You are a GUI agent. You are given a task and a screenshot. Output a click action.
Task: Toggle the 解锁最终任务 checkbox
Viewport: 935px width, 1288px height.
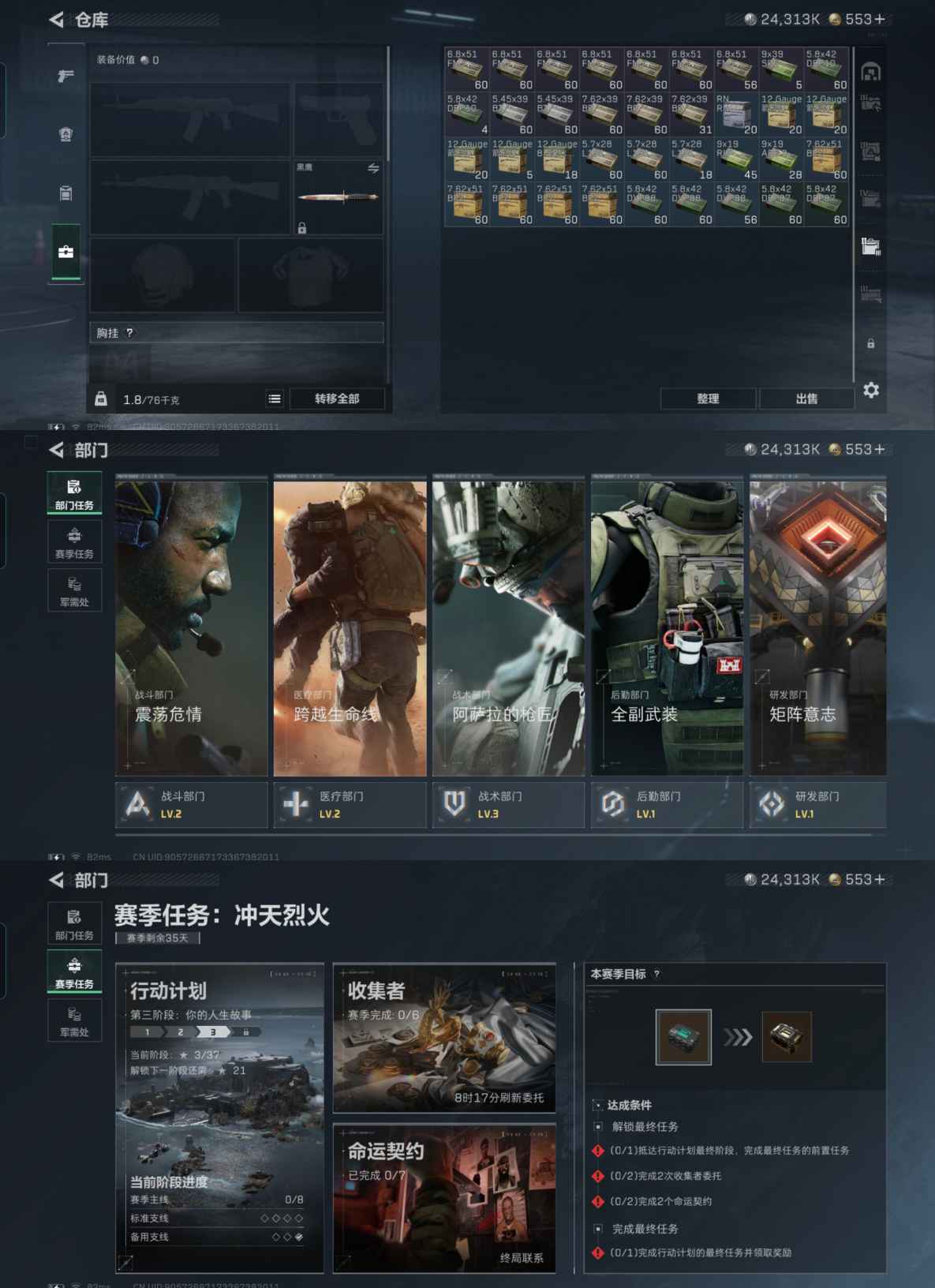598,1127
